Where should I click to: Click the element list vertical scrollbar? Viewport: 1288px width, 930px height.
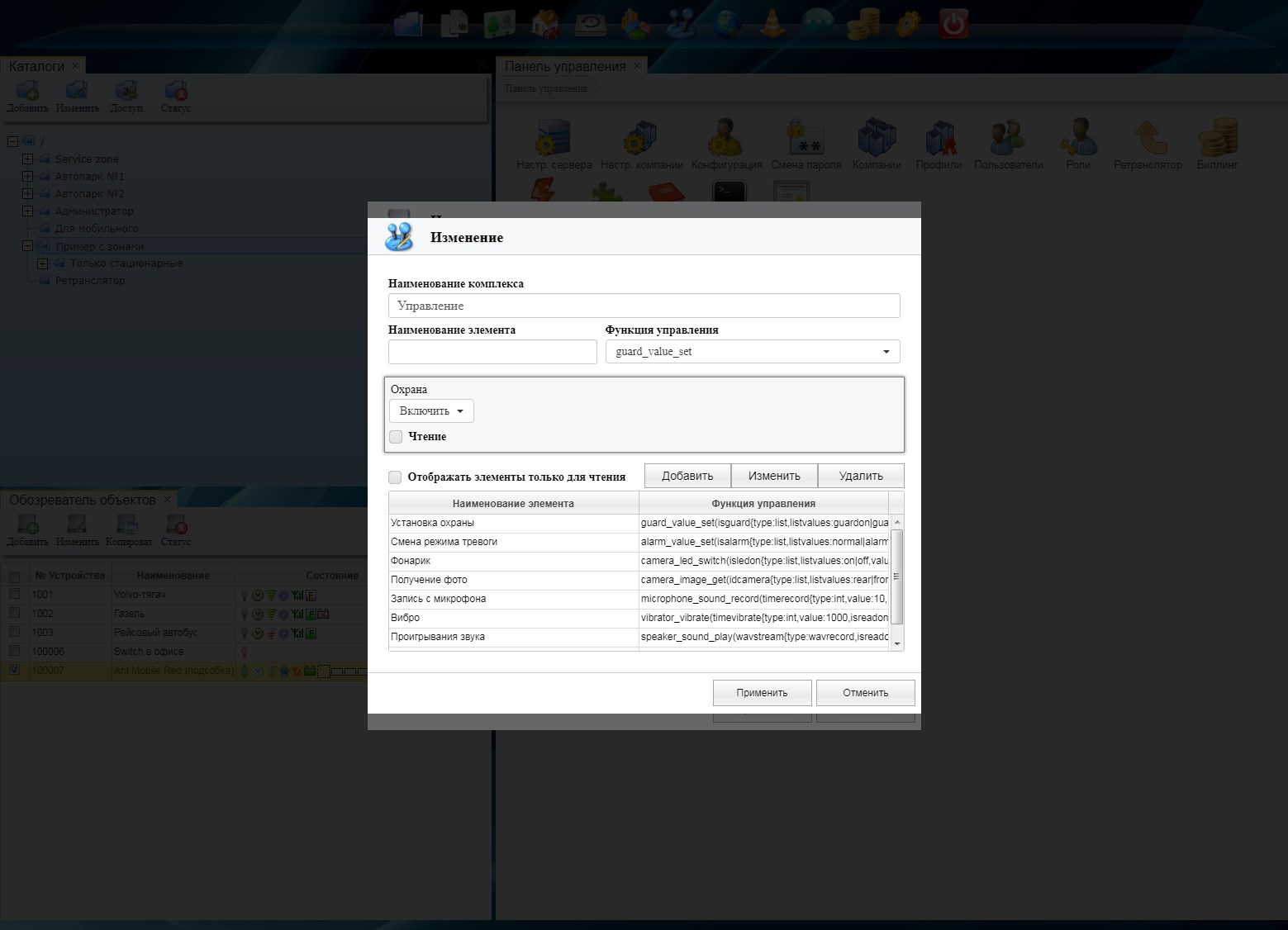click(897, 578)
